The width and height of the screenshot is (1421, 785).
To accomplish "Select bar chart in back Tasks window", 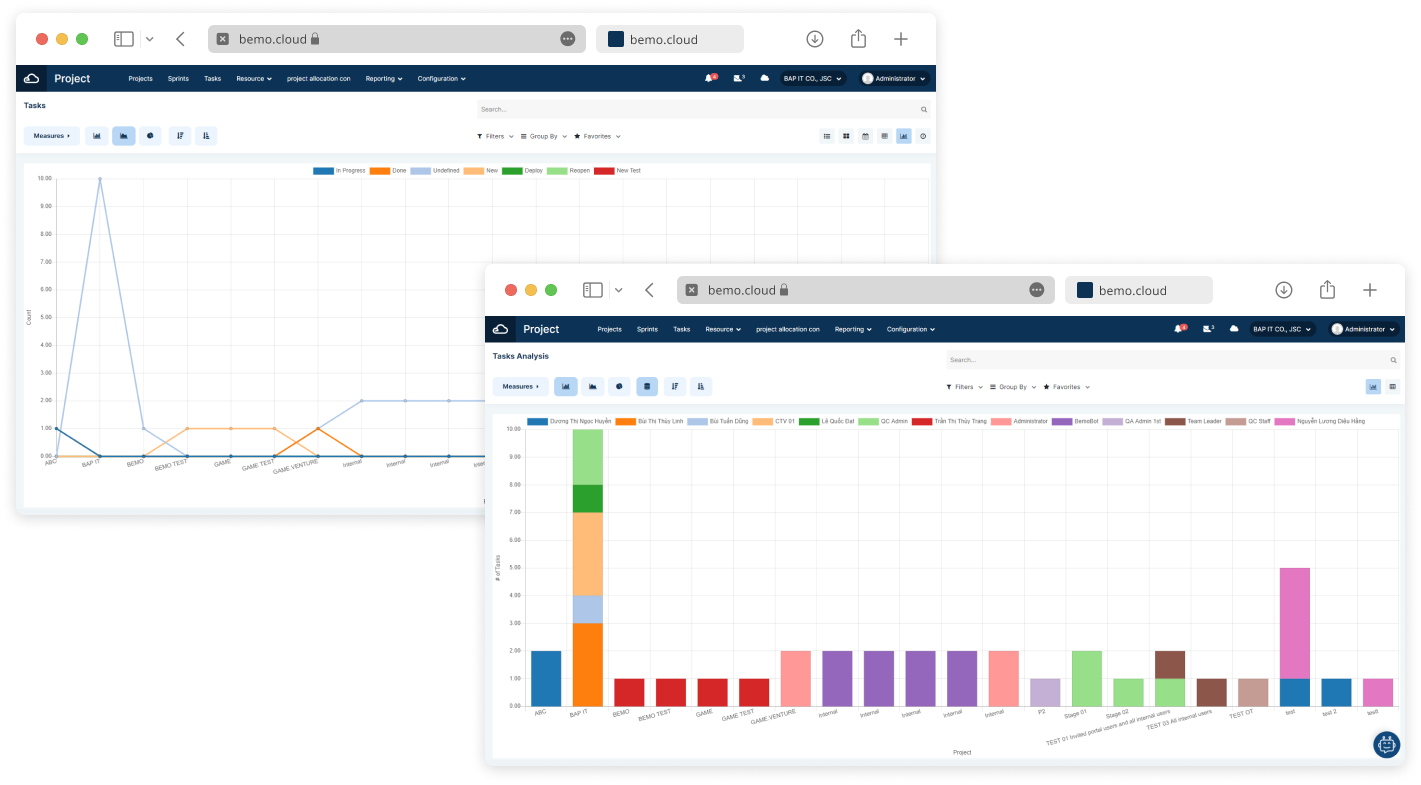I will (97, 136).
